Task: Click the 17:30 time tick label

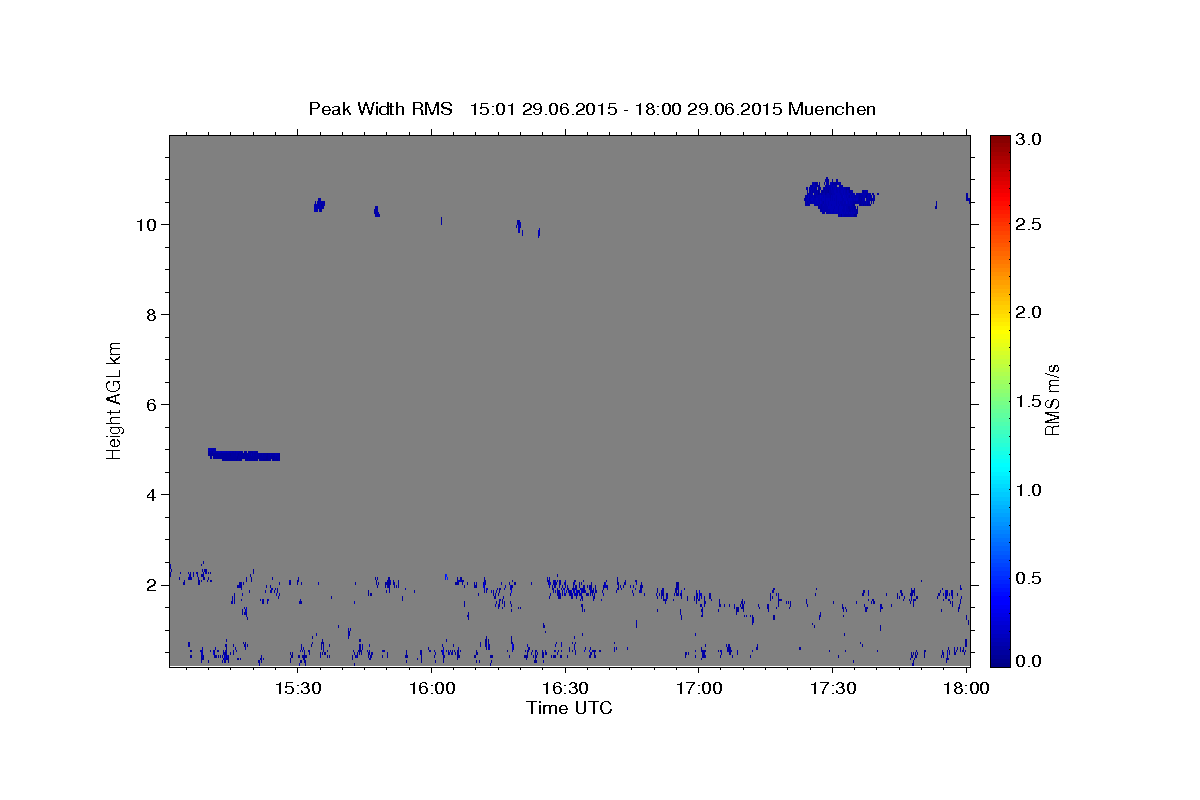Action: tap(832, 688)
